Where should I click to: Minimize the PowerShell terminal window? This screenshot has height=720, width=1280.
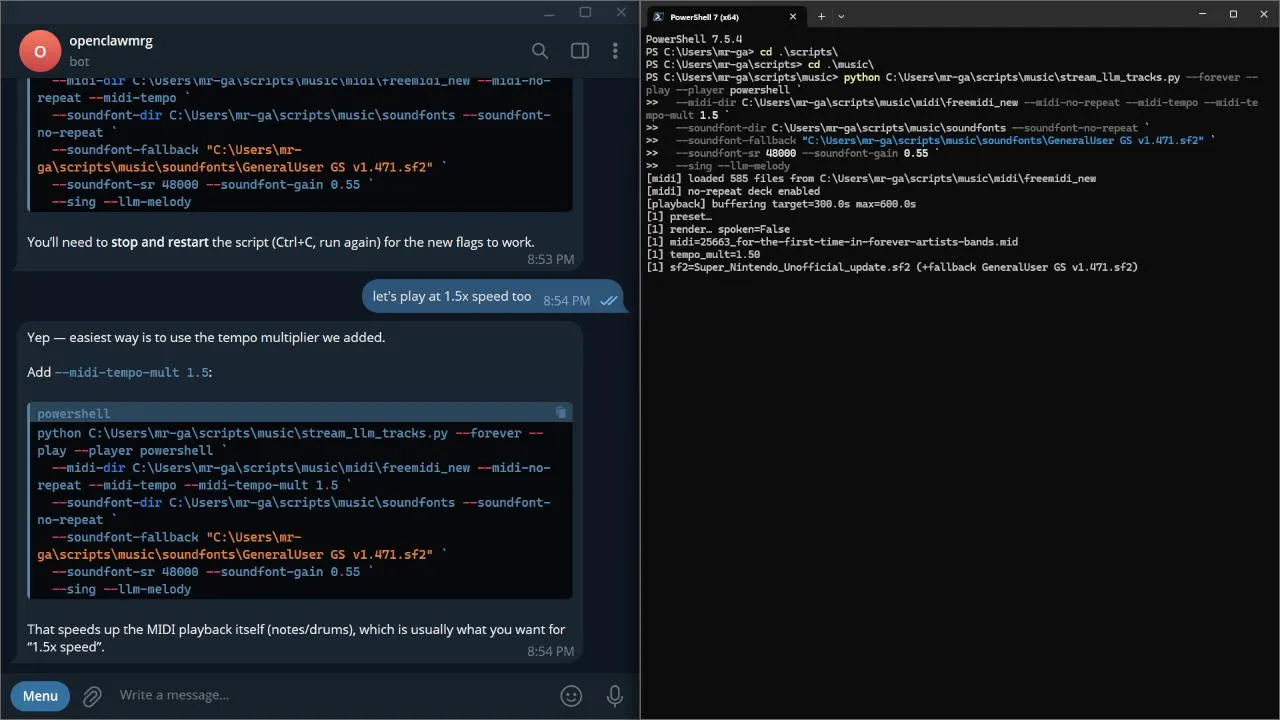pyautogui.click(x=1204, y=14)
